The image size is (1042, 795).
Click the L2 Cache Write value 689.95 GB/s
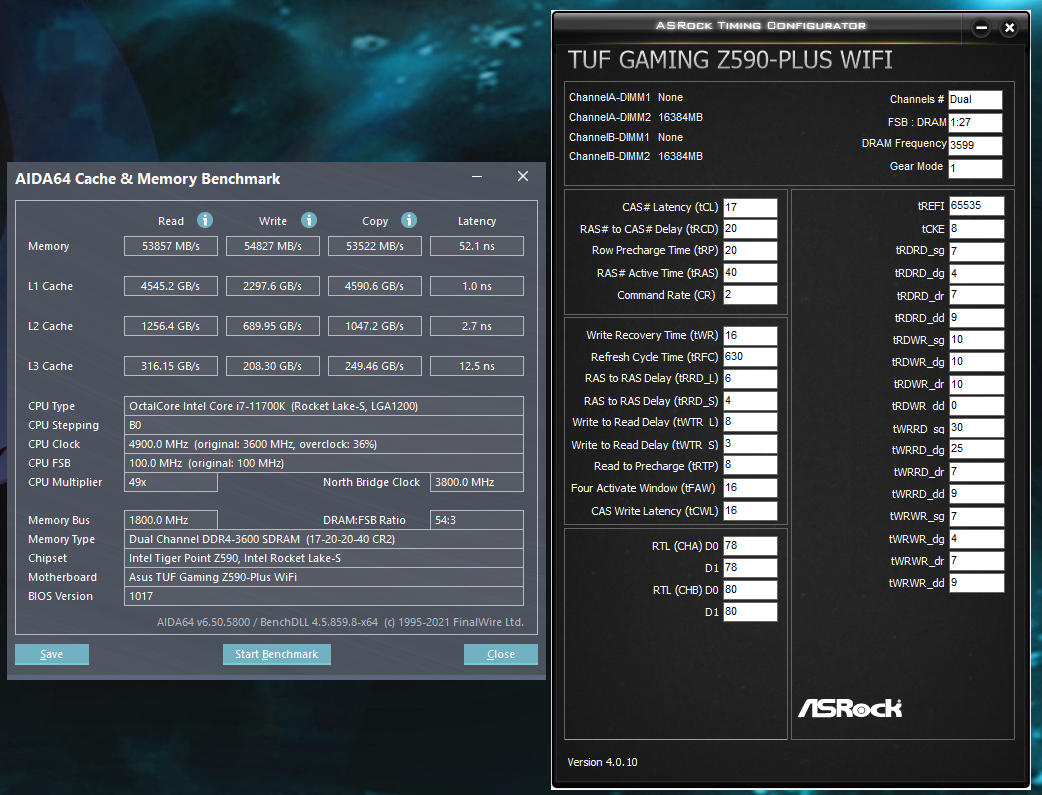coord(272,326)
